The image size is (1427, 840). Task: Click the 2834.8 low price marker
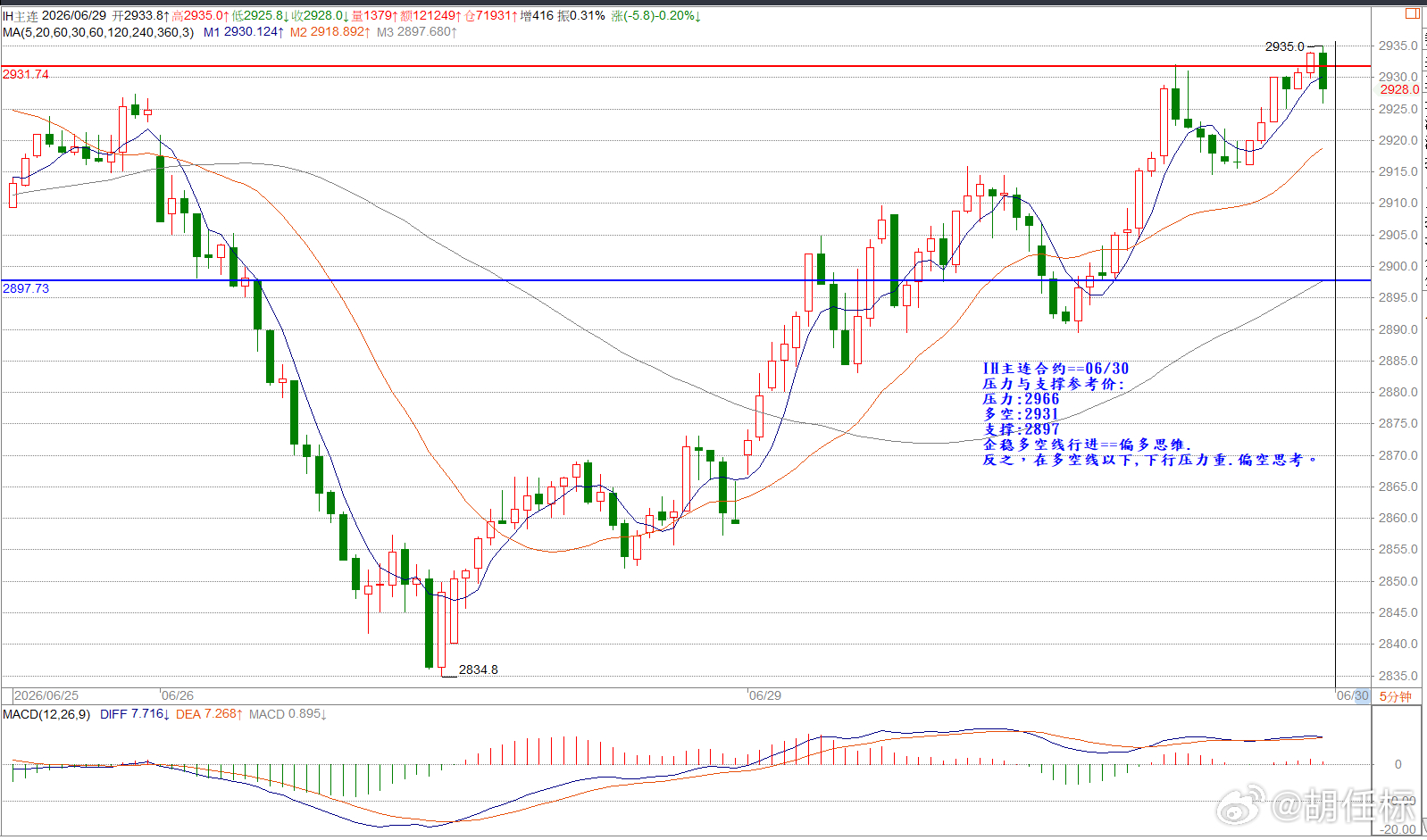479,670
